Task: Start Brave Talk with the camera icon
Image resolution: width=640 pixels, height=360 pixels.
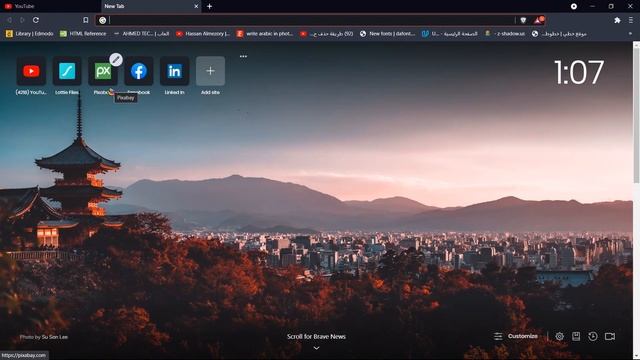Action: coord(610,336)
